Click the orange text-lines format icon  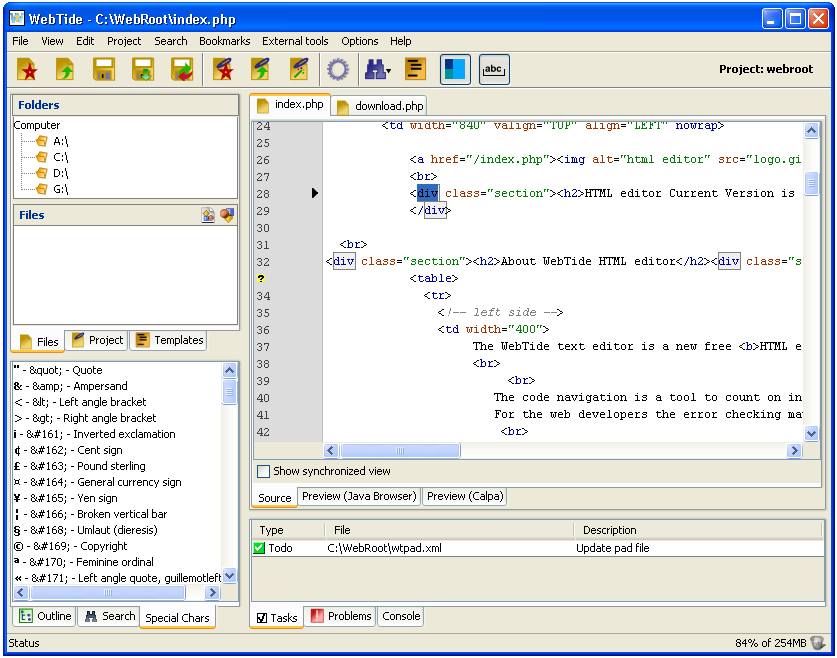click(x=415, y=69)
